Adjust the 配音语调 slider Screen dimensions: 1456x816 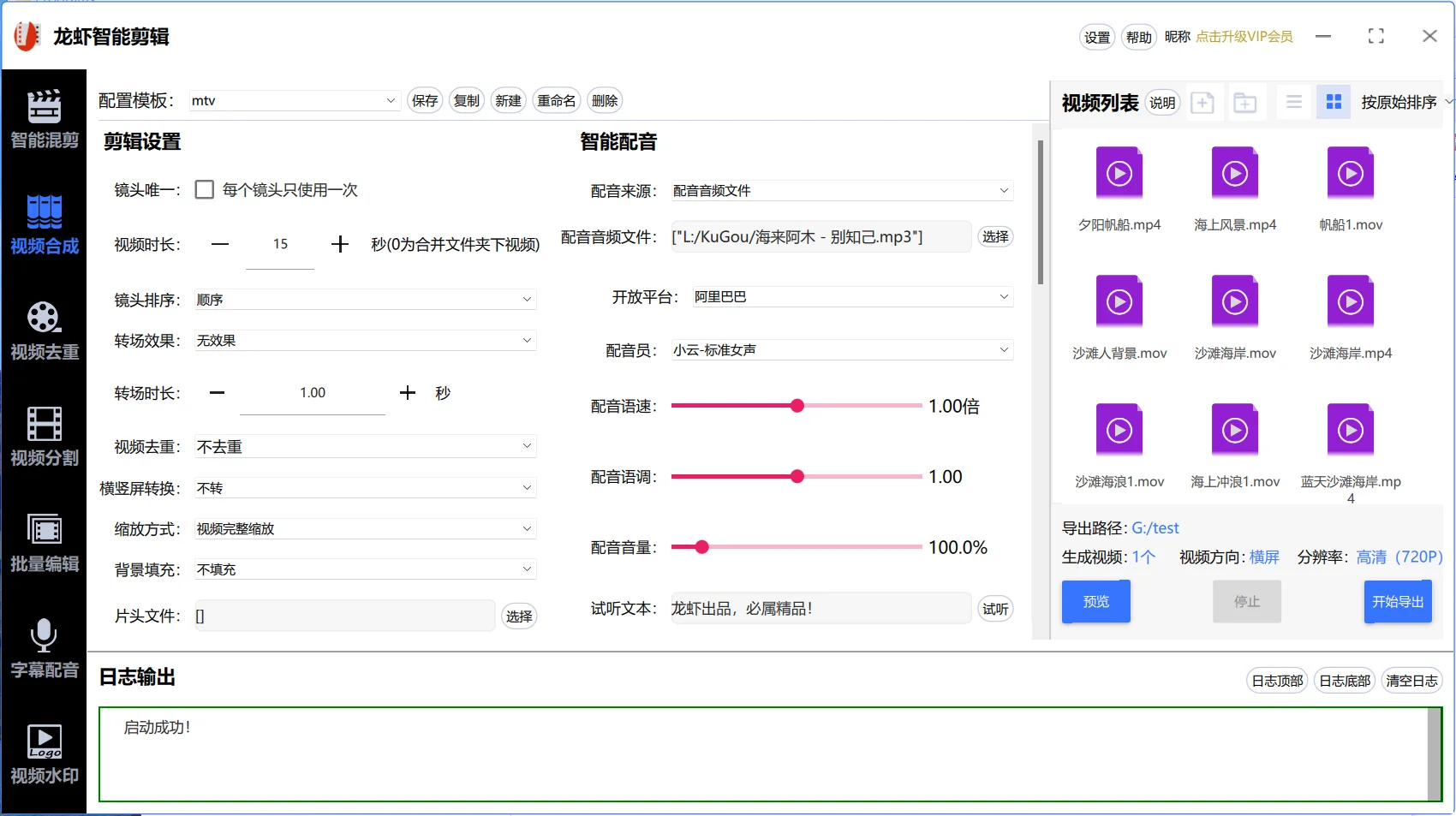797,476
